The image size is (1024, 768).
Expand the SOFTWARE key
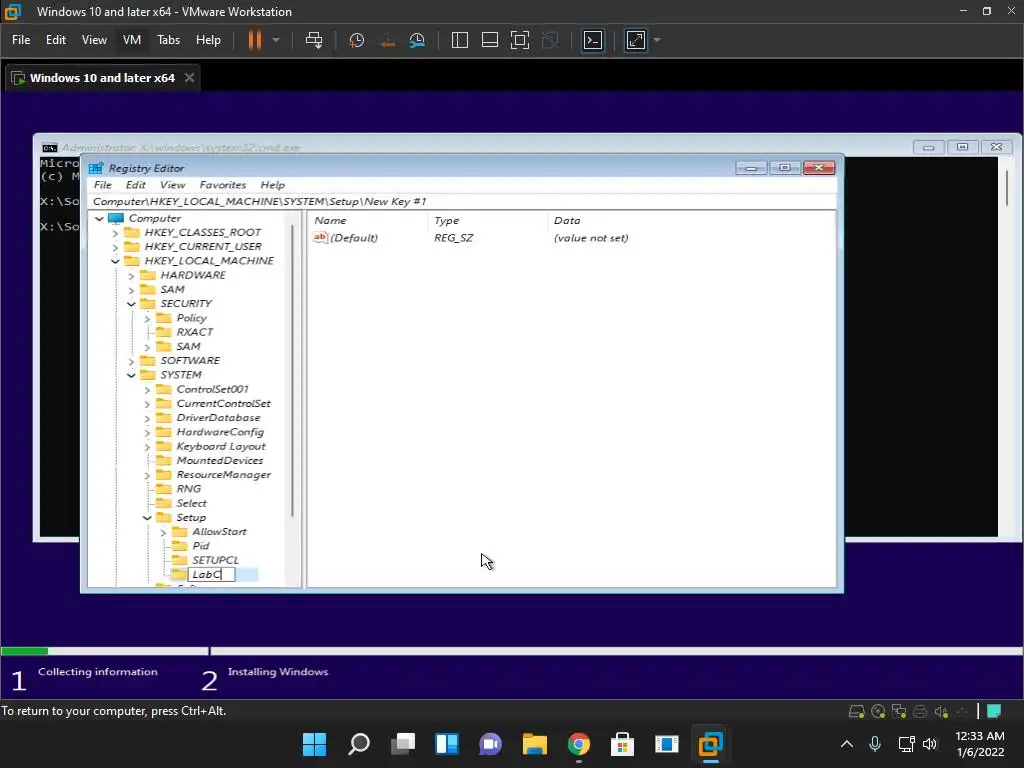coord(131,361)
